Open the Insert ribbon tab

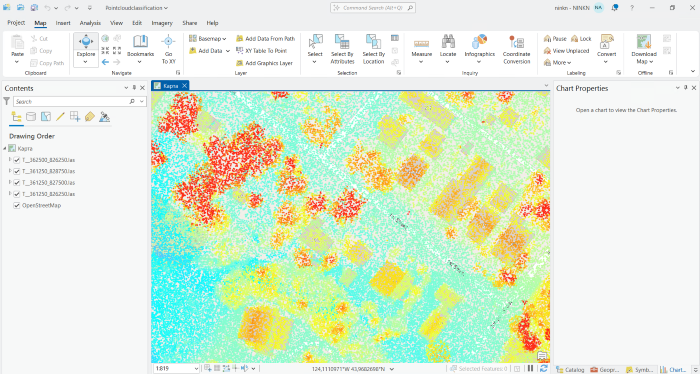pos(63,23)
